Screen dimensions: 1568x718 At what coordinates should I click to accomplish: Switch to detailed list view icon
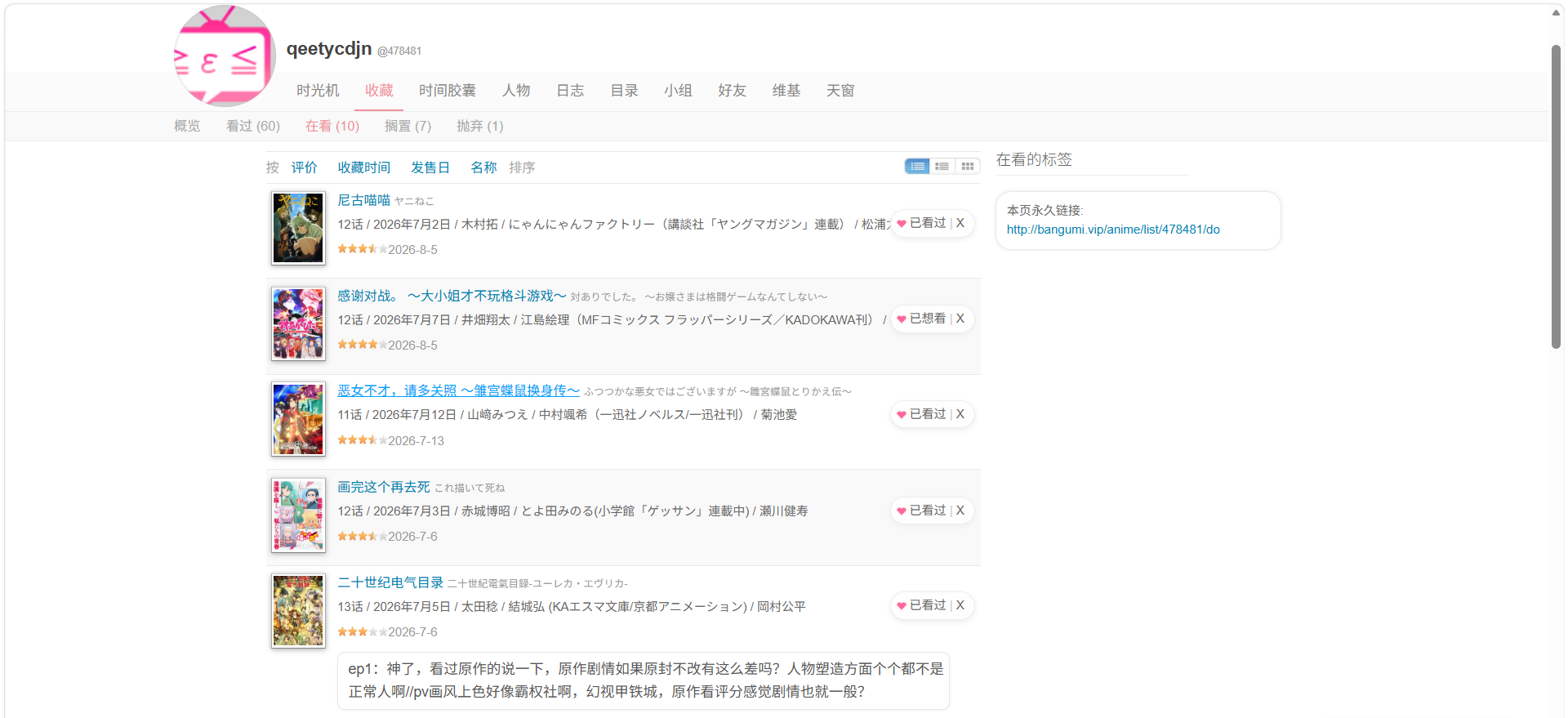(917, 167)
